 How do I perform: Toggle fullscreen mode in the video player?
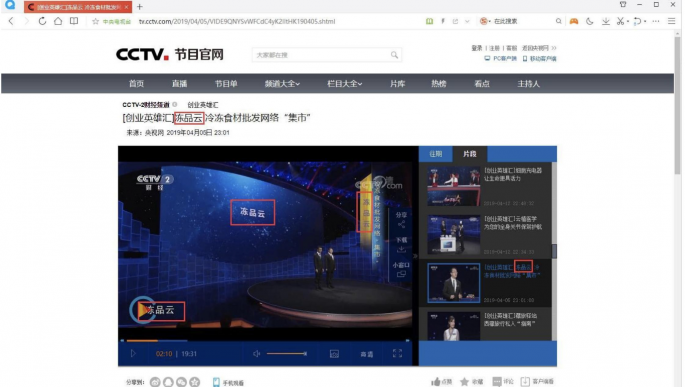[397, 353]
